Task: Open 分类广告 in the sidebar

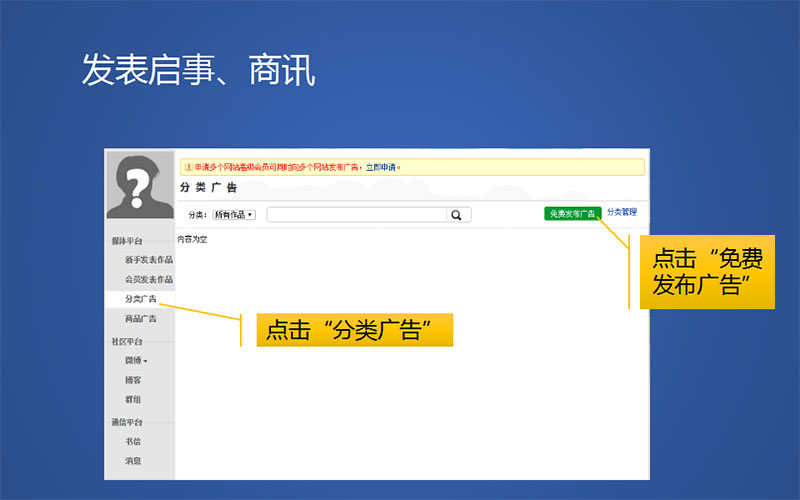Action: 140,299
